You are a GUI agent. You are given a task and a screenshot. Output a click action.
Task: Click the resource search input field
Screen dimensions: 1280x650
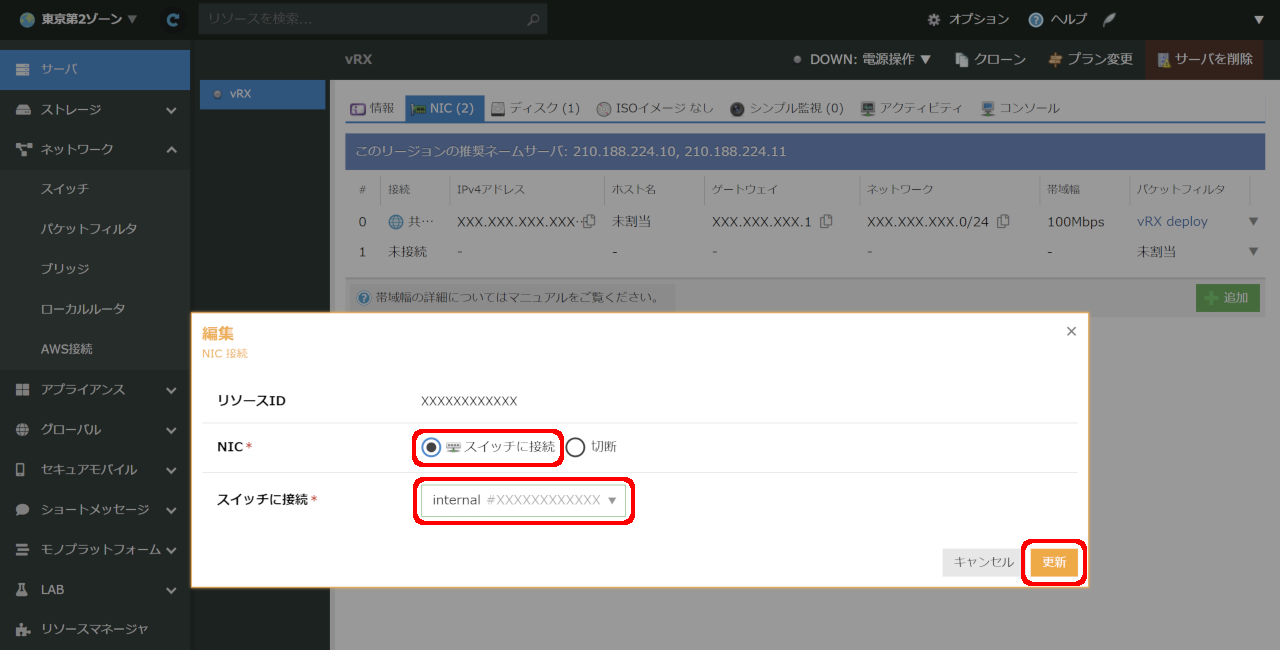click(365, 19)
